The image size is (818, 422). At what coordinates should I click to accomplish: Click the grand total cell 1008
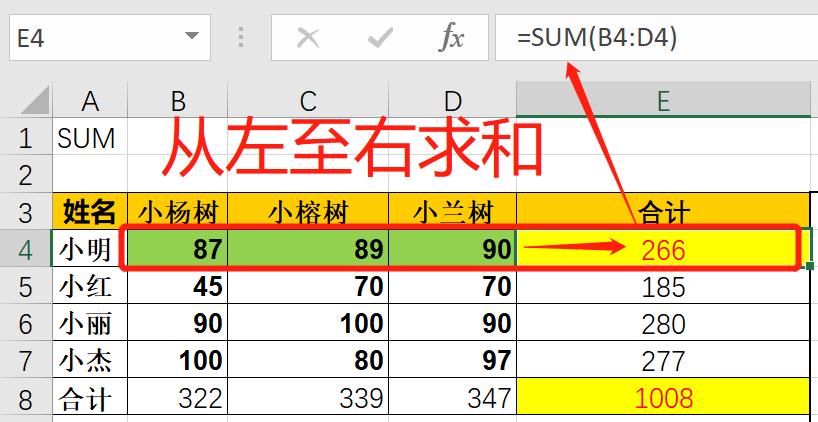coord(663,397)
